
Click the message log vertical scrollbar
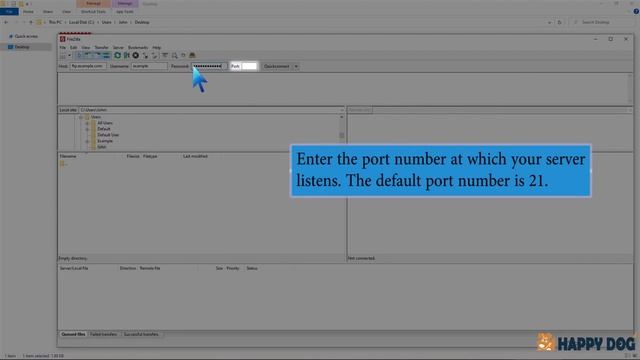pos(630,89)
